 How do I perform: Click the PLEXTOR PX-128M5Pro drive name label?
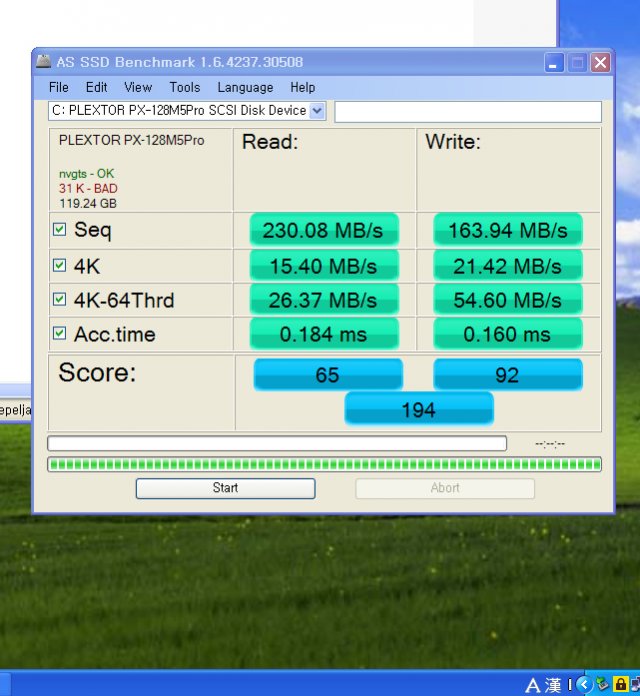(131, 140)
